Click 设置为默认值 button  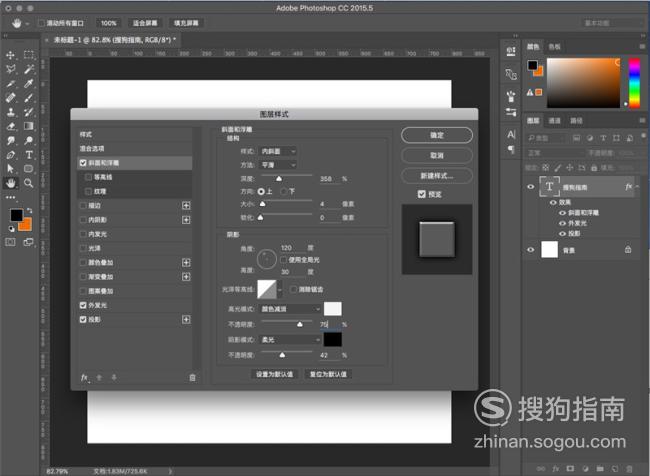point(274,374)
